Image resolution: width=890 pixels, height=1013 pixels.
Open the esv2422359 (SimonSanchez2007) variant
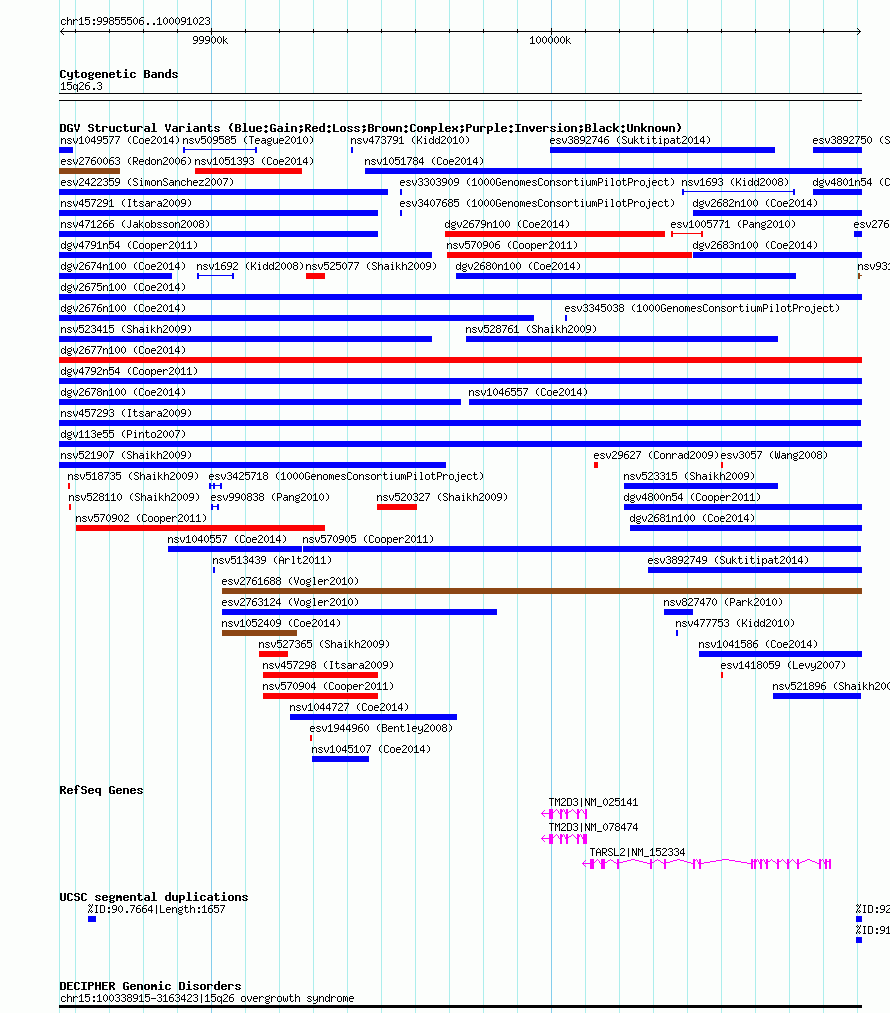(223, 192)
